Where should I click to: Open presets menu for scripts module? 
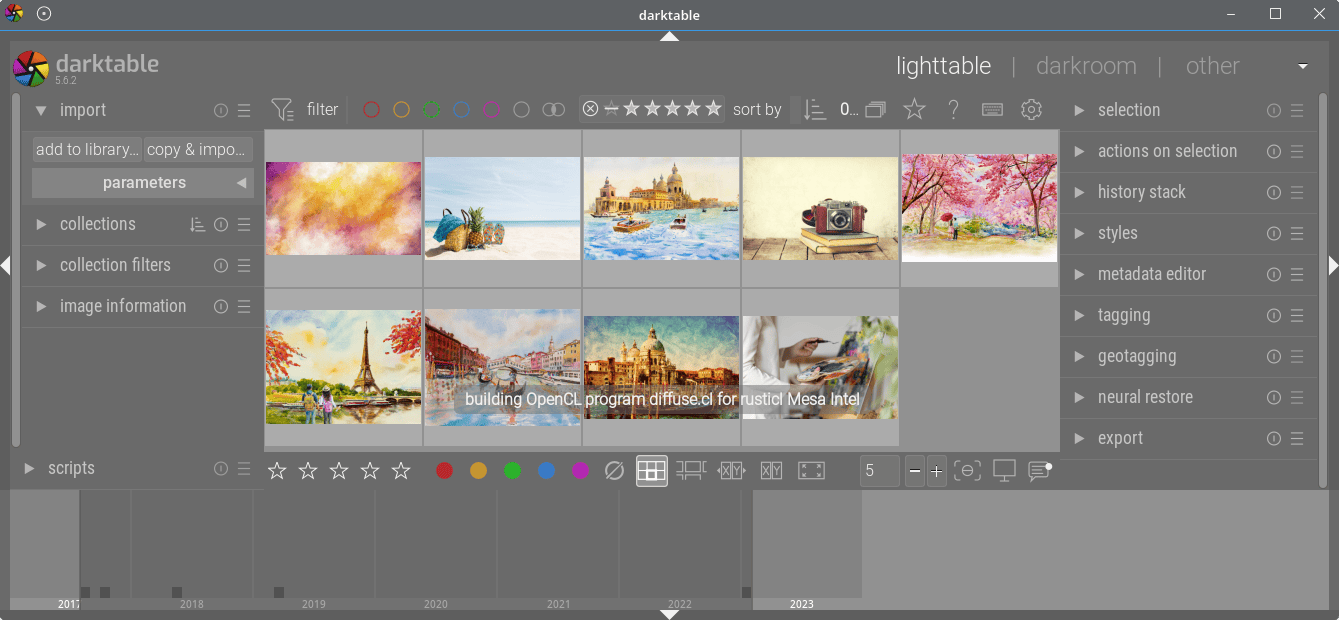coord(244,469)
